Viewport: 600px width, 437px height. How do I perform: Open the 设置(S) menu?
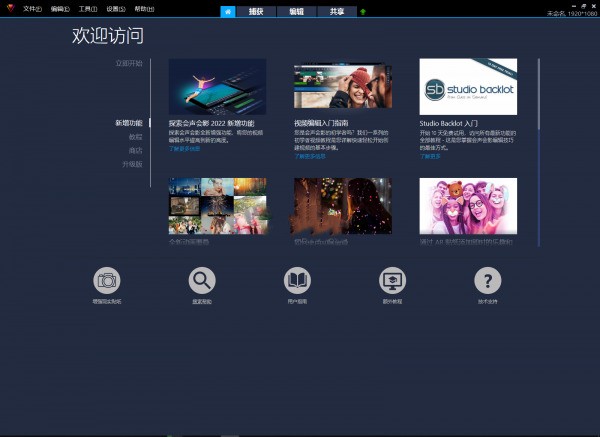pyautogui.click(x=116, y=9)
